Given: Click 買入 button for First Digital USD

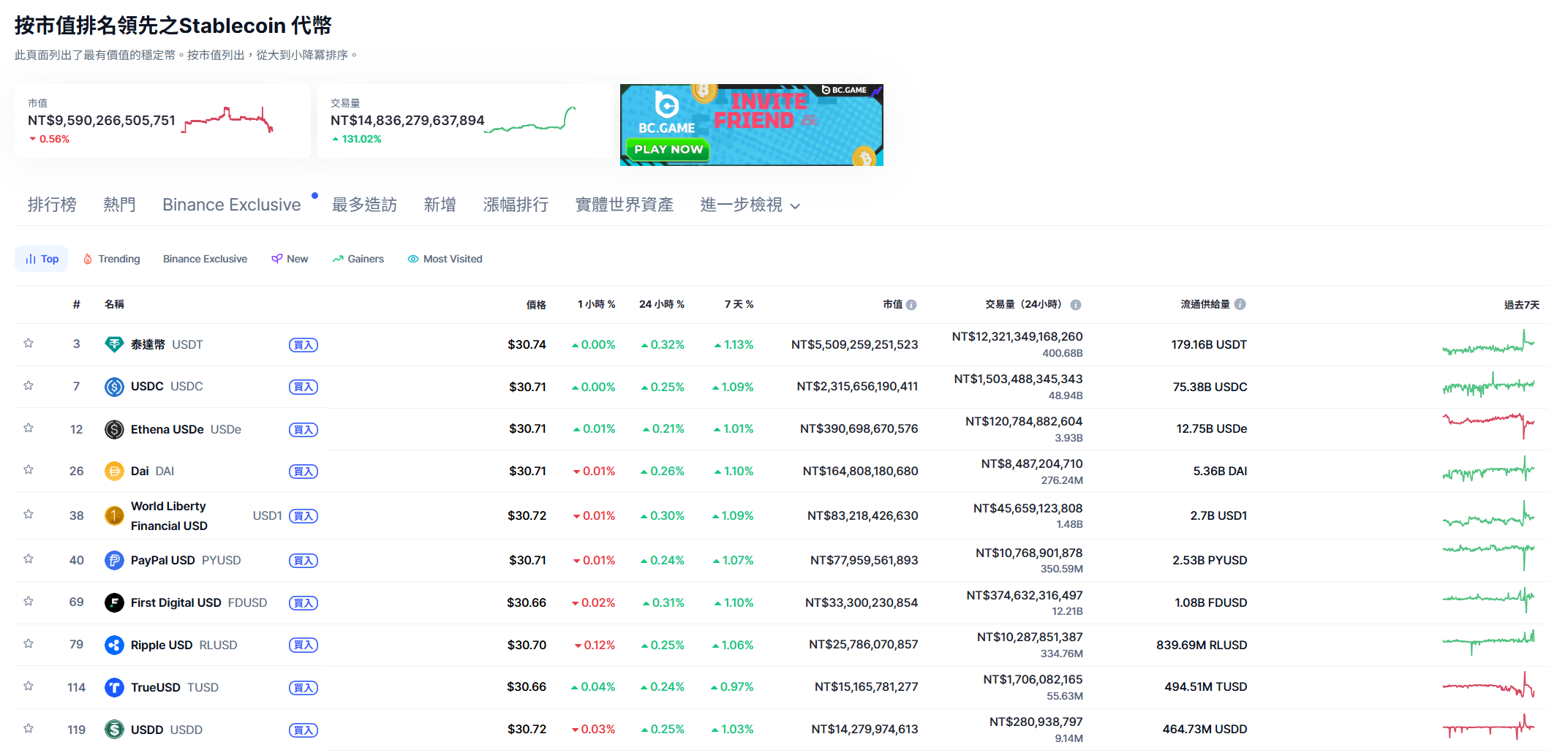Looking at the screenshot, I should pyautogui.click(x=303, y=603).
